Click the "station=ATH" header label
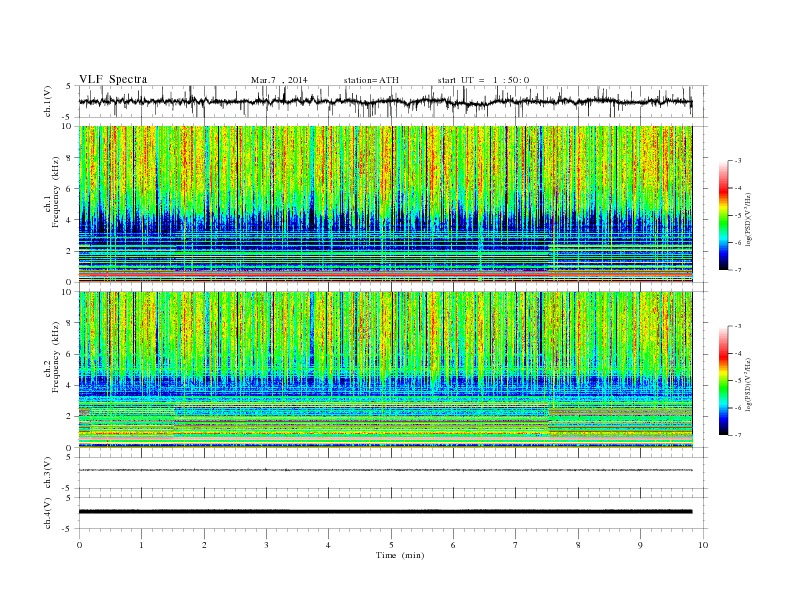 tap(371, 80)
